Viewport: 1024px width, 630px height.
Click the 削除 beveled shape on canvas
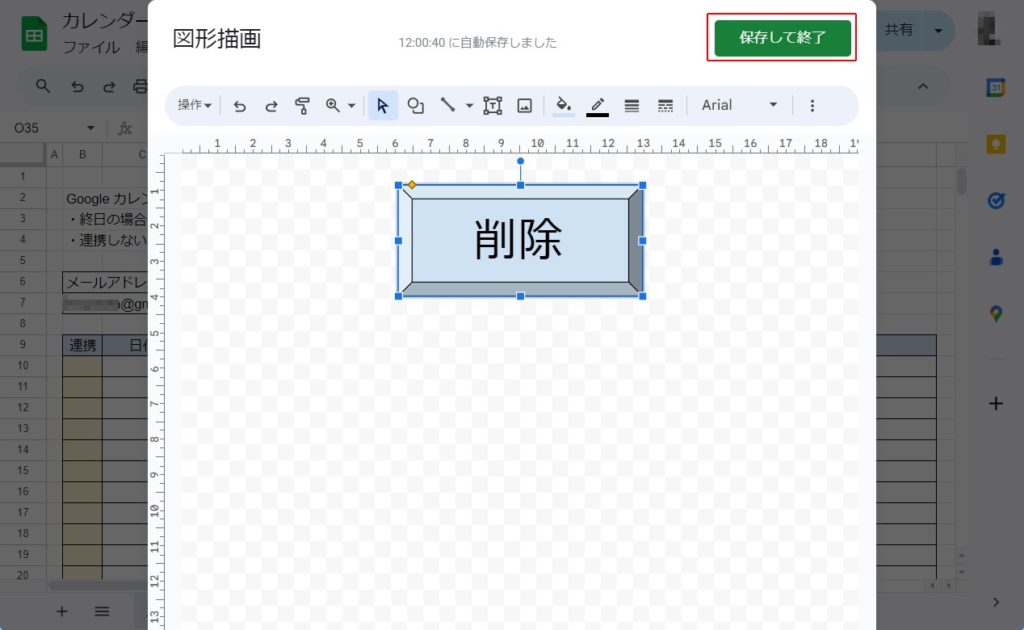(519, 240)
